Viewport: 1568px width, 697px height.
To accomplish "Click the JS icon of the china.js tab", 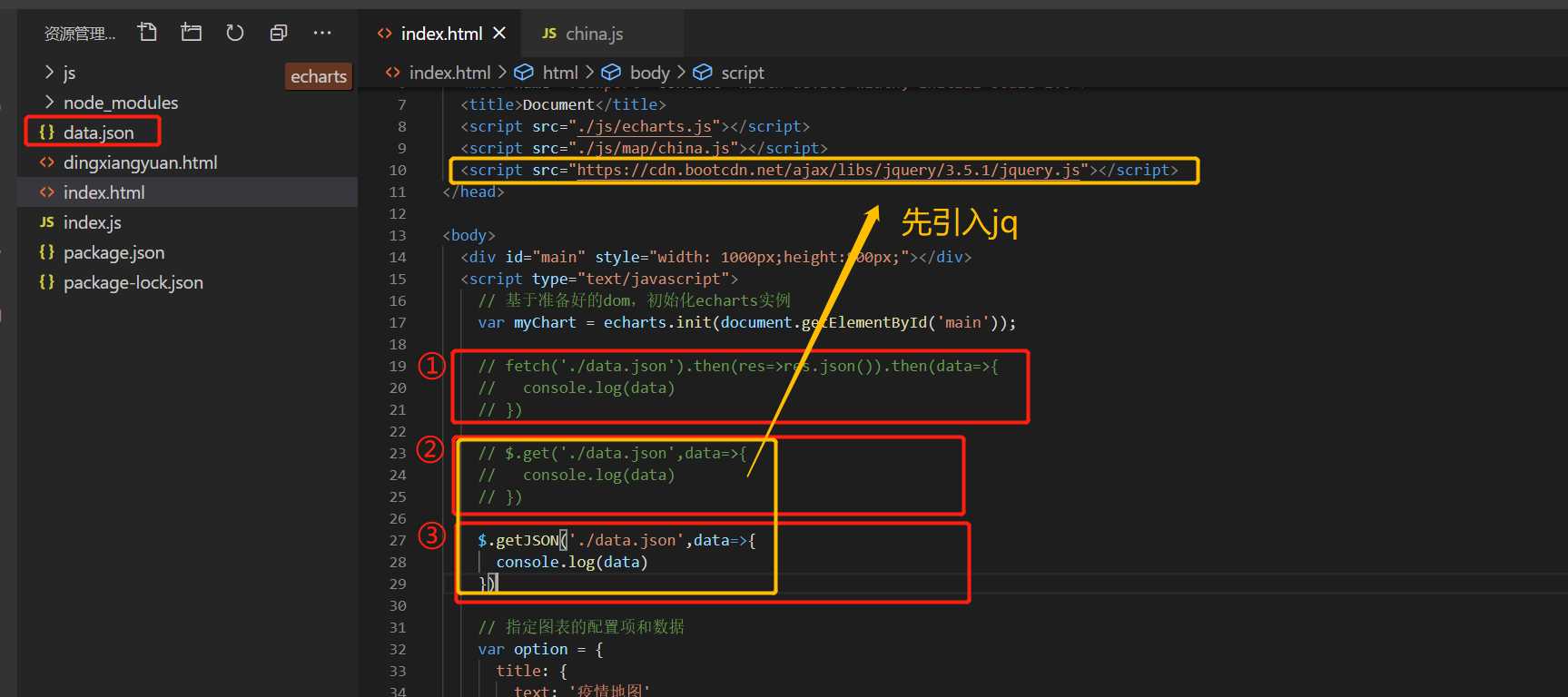I will 548,34.
